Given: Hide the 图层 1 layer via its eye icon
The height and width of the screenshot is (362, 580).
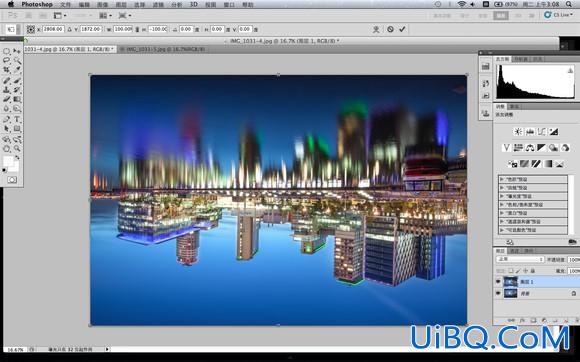Looking at the screenshot, I should (498, 282).
